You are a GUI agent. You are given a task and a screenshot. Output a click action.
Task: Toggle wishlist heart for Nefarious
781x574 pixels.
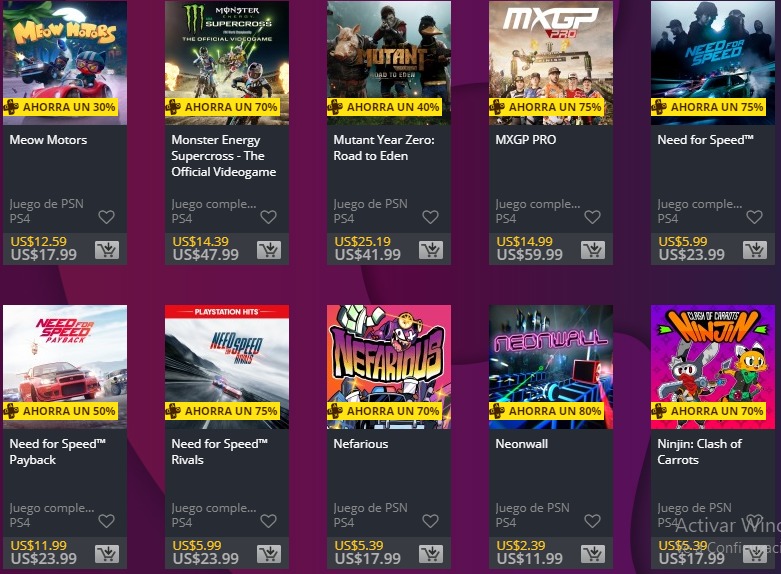(430, 521)
